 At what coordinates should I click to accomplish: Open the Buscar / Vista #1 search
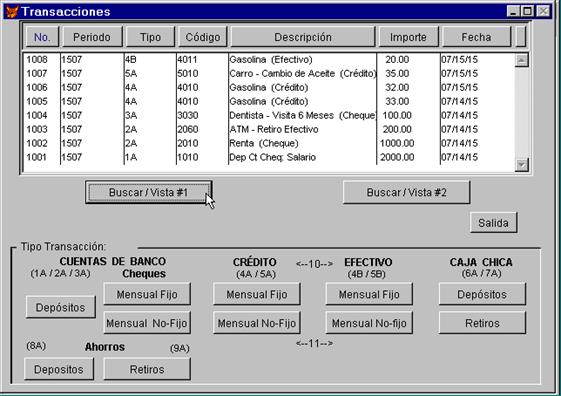[x=148, y=192]
